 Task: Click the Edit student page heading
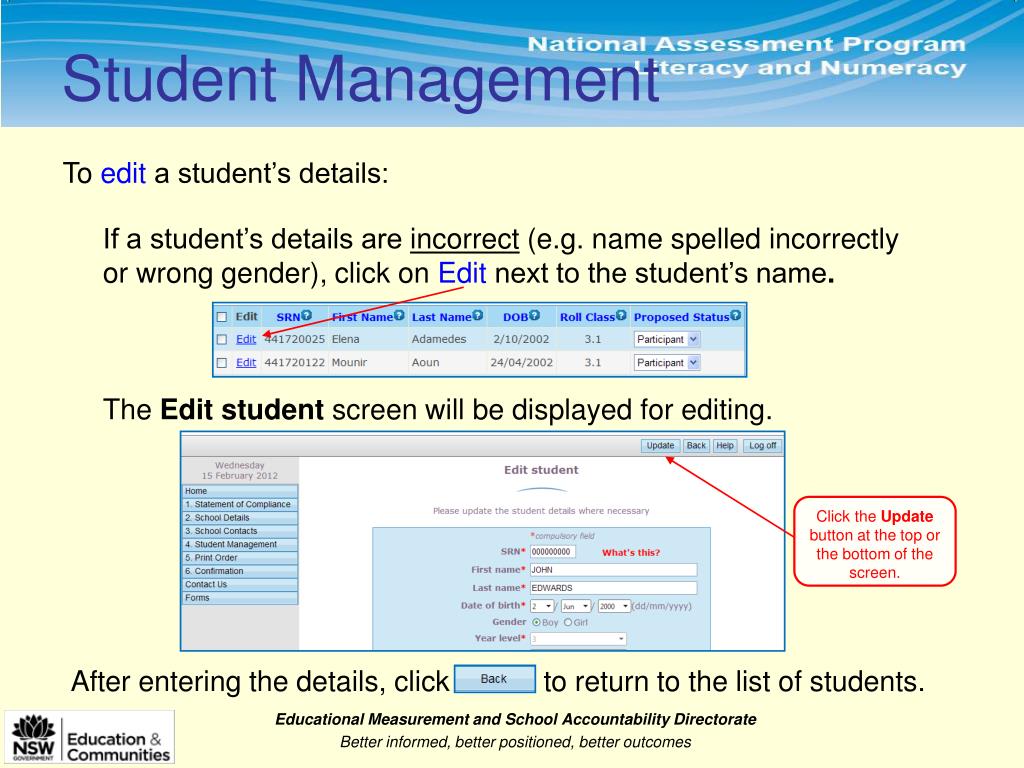click(541, 470)
